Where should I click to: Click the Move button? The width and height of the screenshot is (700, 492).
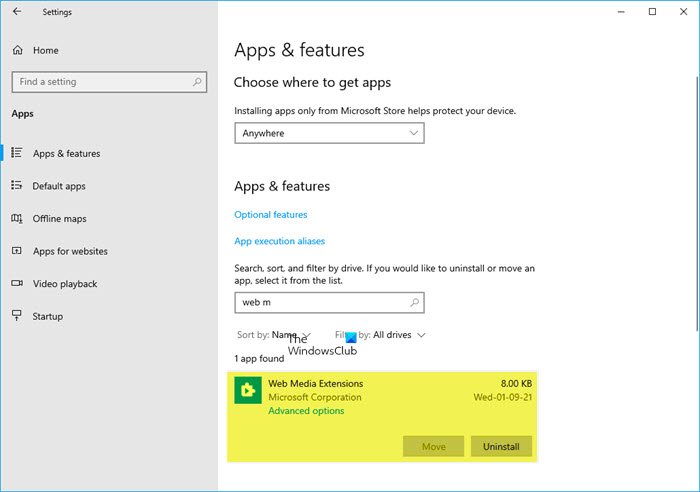pos(433,446)
